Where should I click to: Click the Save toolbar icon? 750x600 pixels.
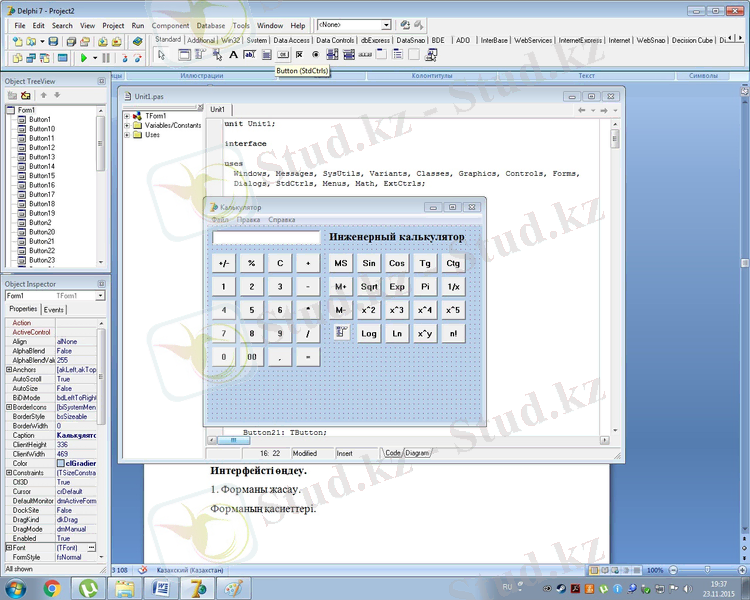click(53, 42)
